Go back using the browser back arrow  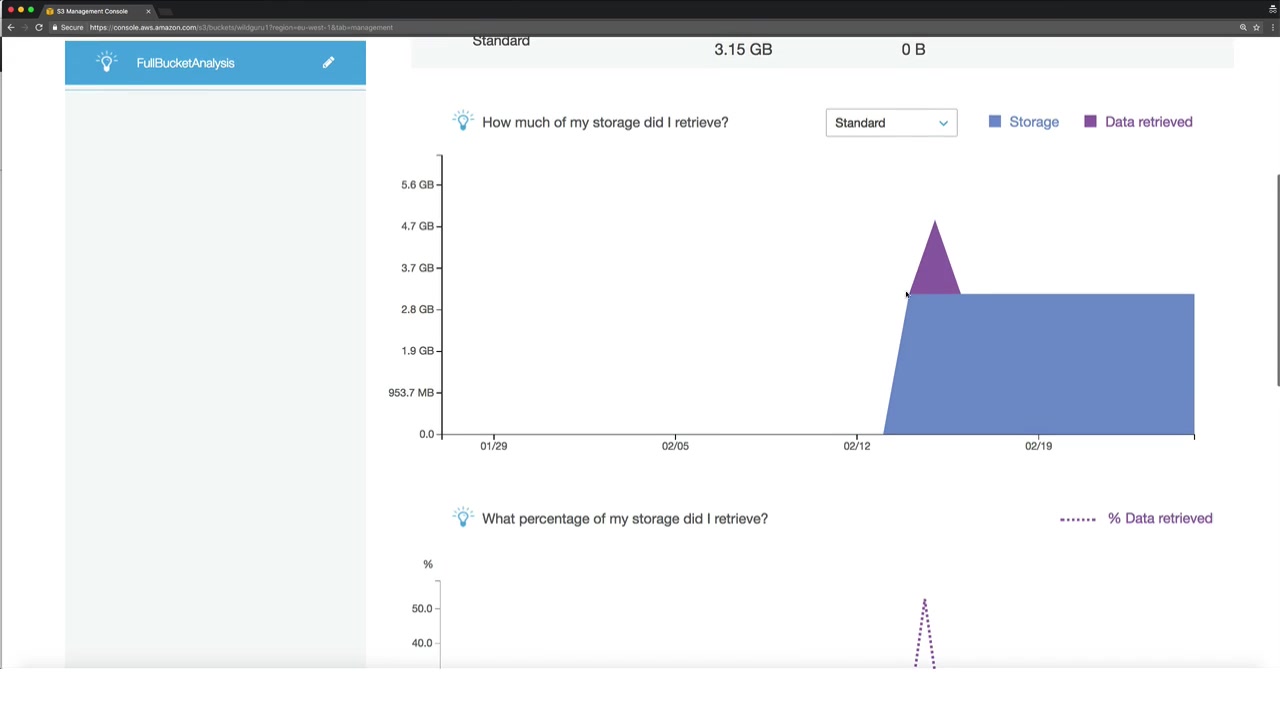(x=11, y=27)
